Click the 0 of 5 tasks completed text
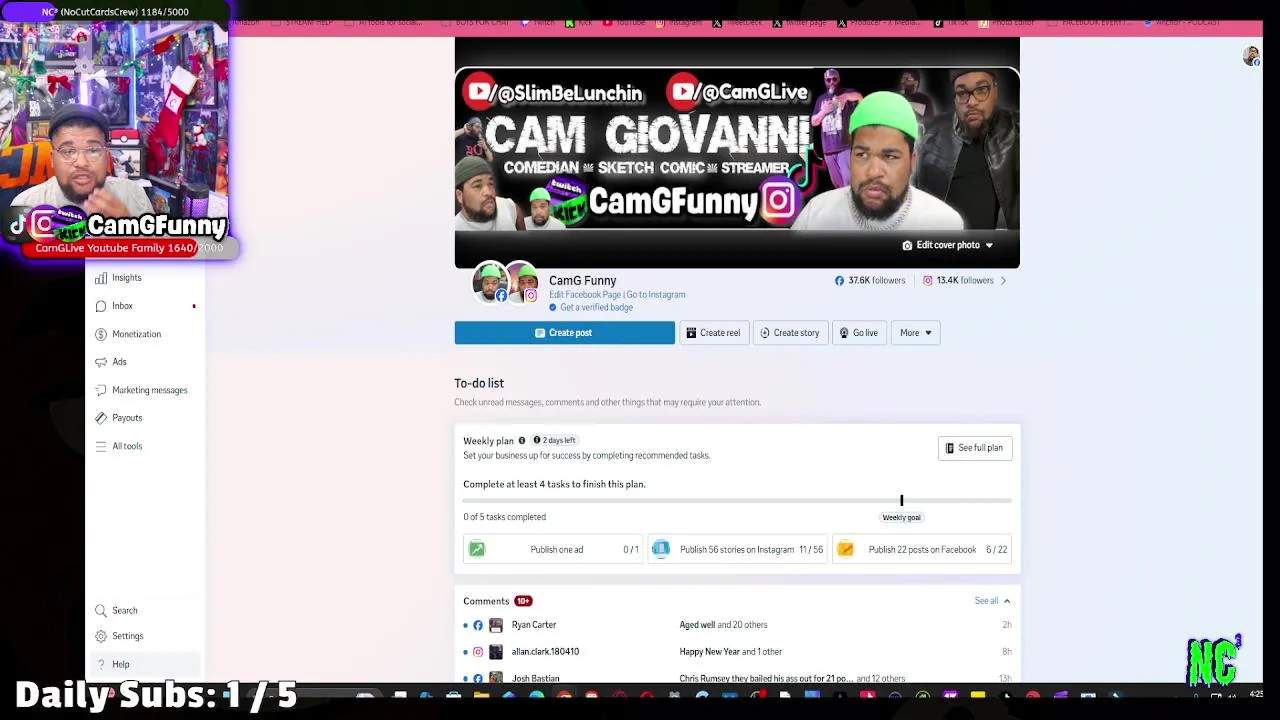The height and width of the screenshot is (720, 1280). 504,517
